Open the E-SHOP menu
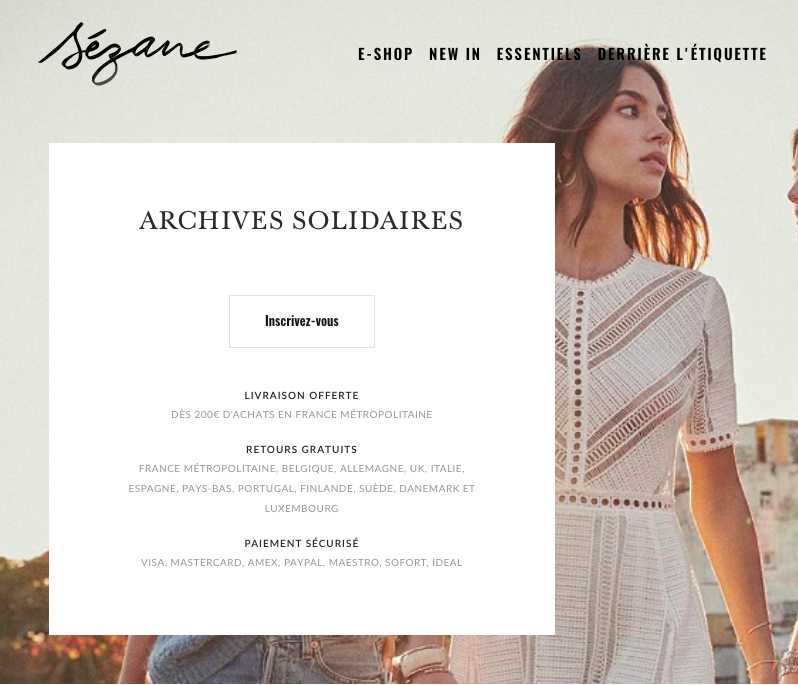The image size is (798, 685). [x=385, y=54]
